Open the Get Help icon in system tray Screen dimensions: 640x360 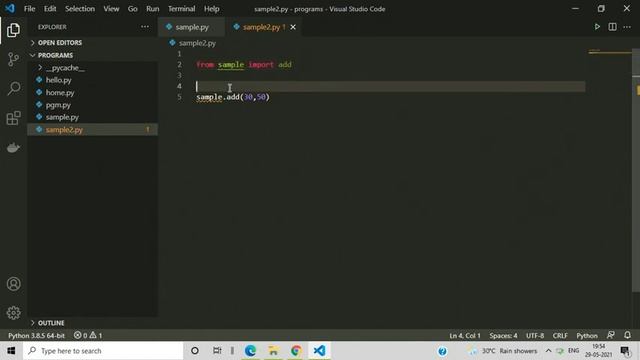442,351
